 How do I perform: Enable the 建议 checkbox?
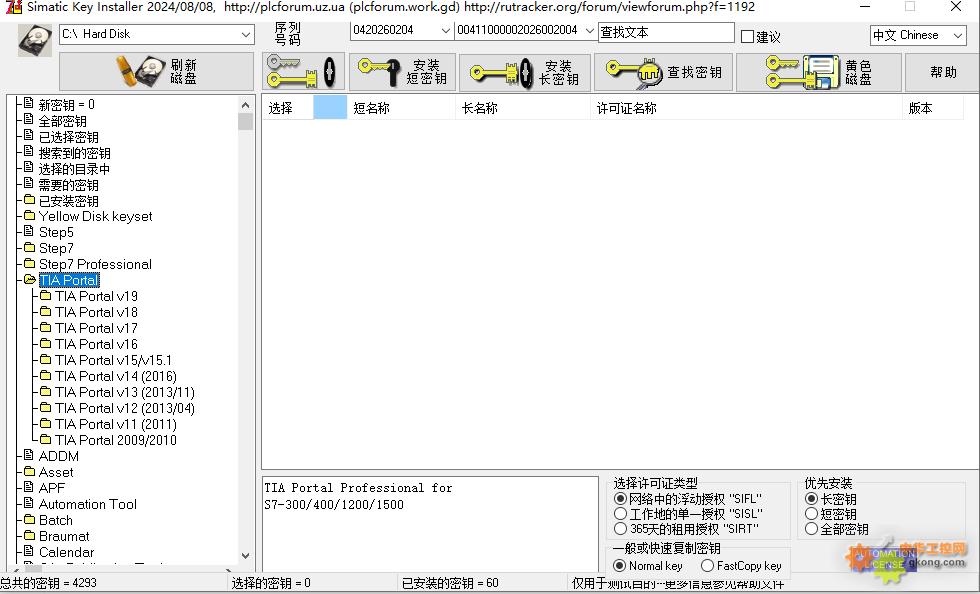point(748,37)
